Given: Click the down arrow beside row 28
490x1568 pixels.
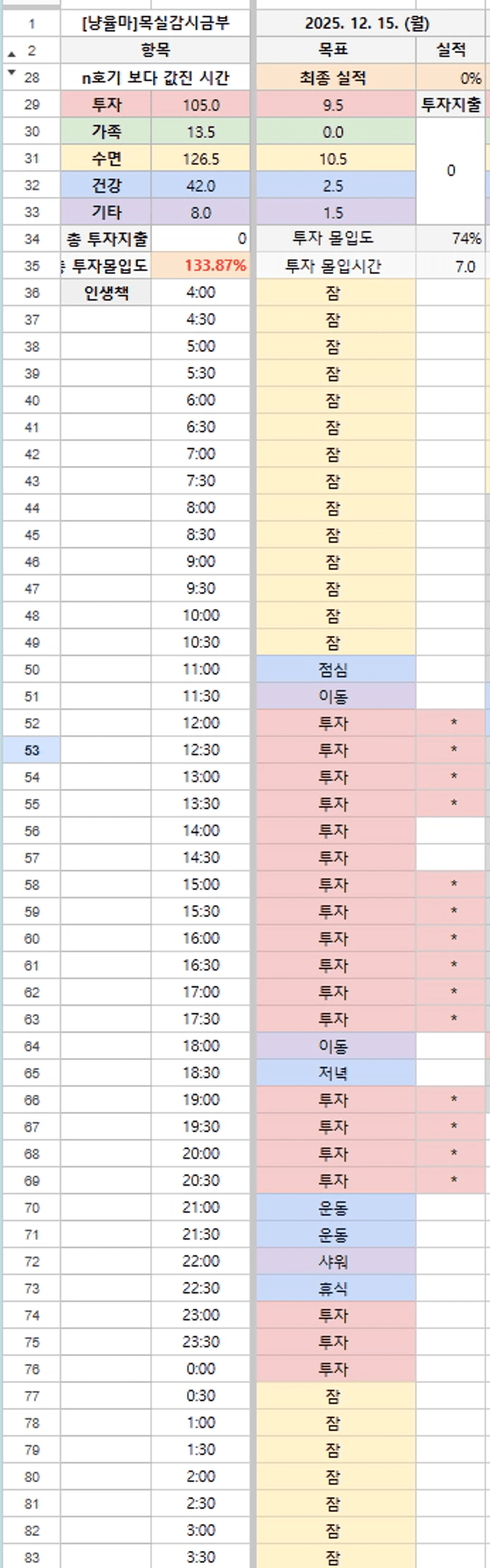Looking at the screenshot, I should [12, 72].
